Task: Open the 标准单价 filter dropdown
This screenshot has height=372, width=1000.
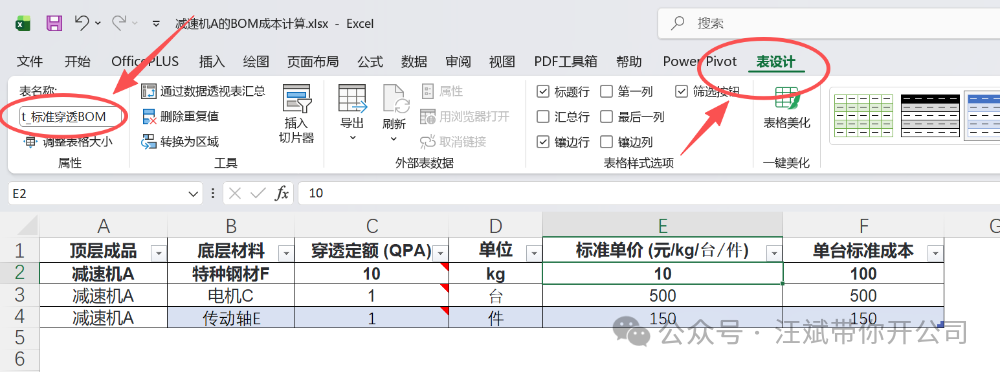Action: [774, 254]
